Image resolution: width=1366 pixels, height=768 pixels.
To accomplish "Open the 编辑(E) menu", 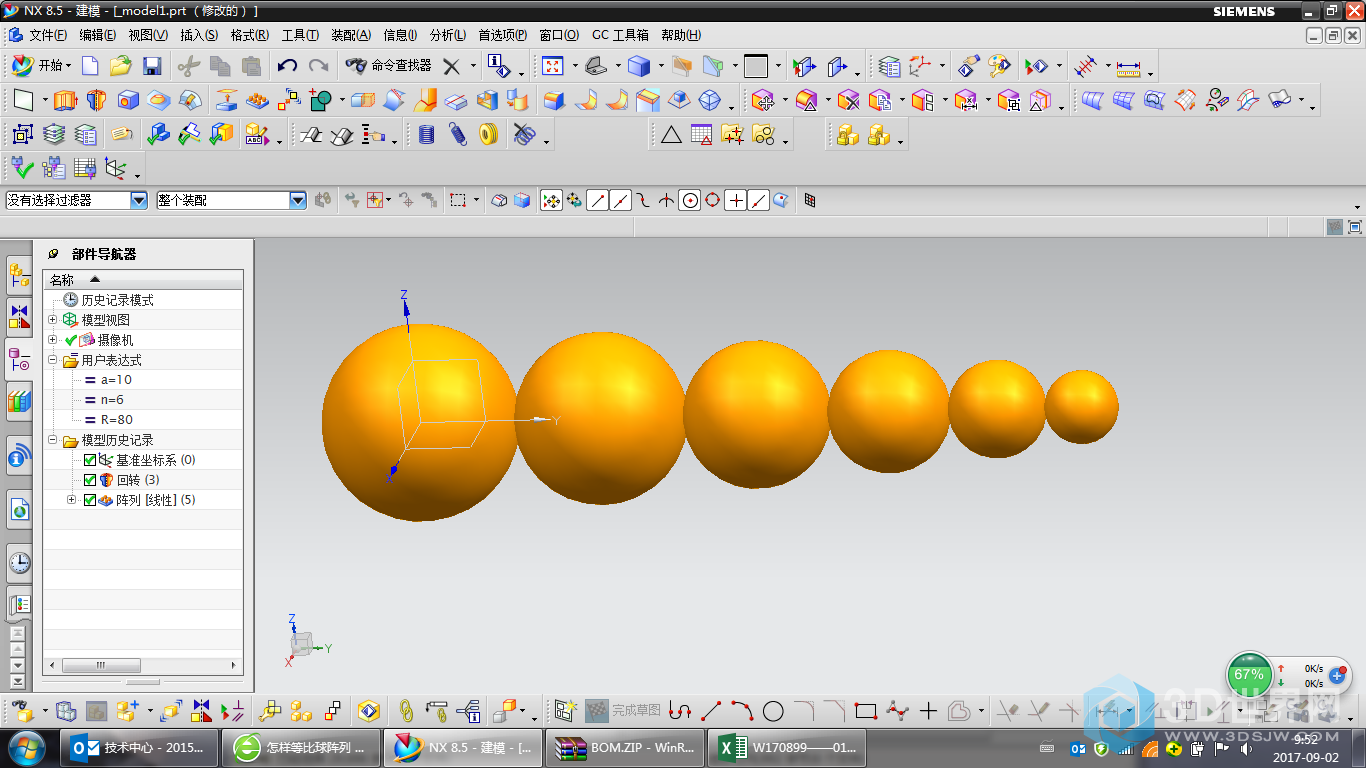I will [x=98, y=35].
